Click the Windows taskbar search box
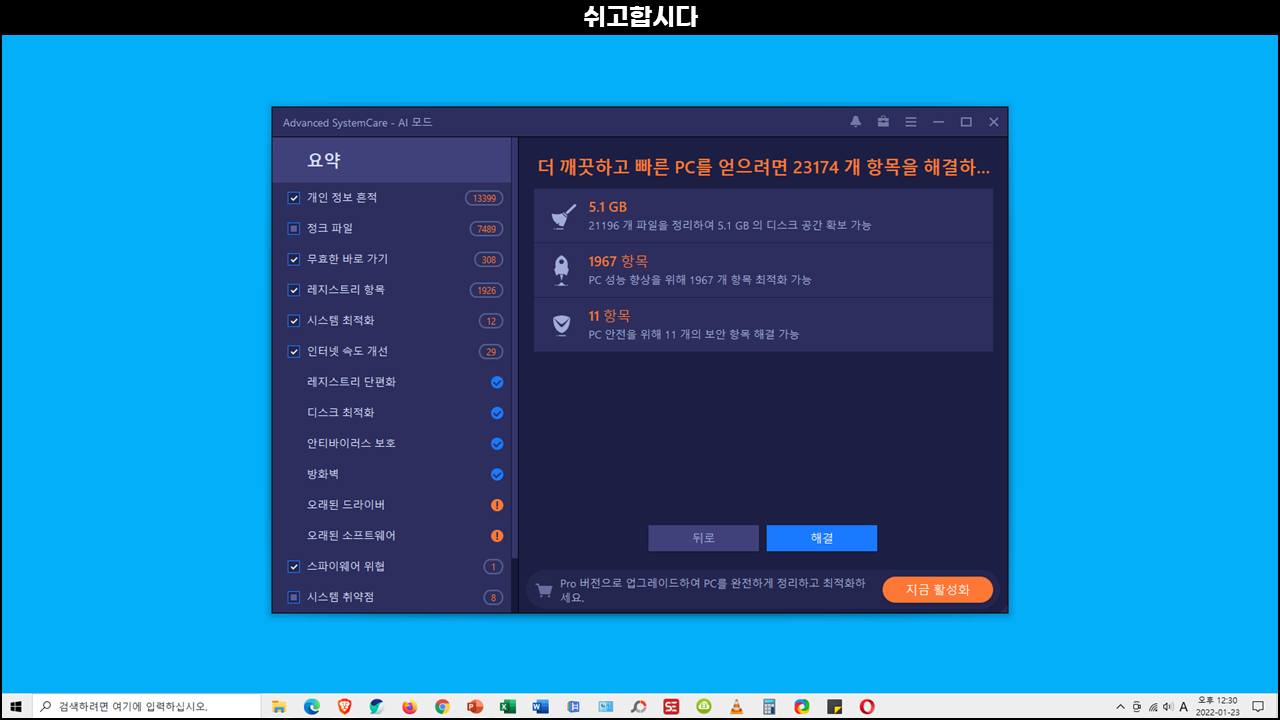This screenshot has width=1280, height=720. pos(145,706)
